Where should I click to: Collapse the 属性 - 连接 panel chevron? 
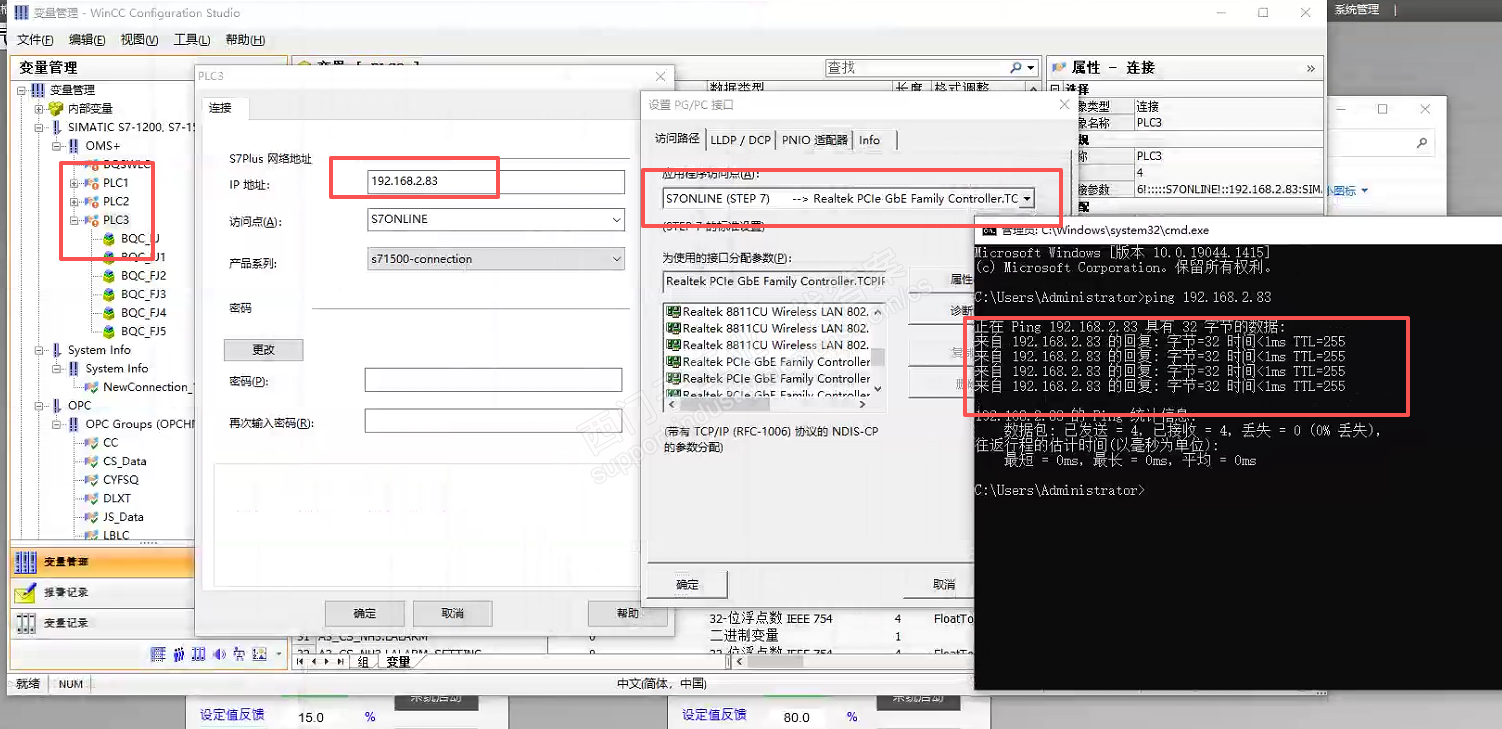[1310, 68]
